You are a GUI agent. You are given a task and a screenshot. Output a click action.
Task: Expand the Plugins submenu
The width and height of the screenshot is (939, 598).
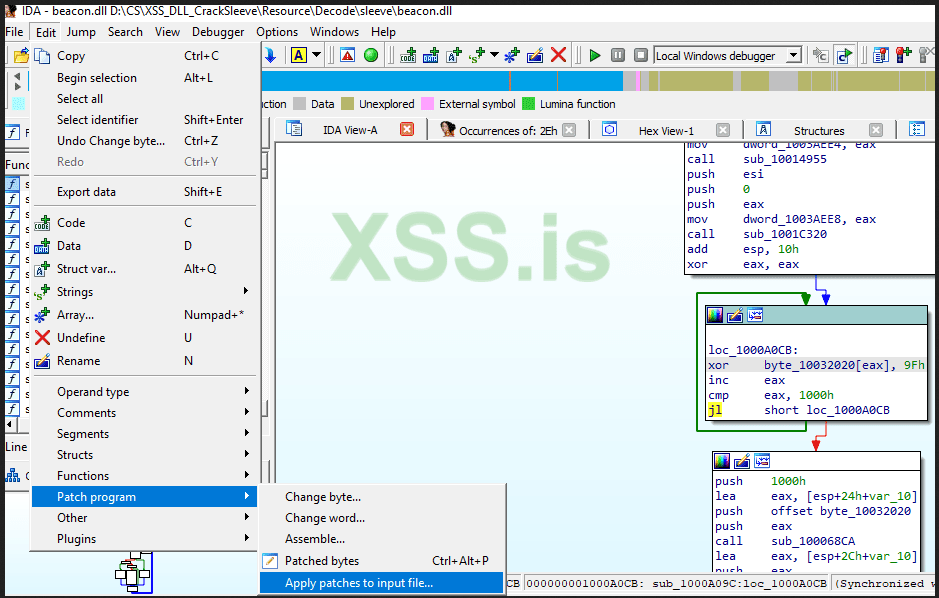[246, 538]
